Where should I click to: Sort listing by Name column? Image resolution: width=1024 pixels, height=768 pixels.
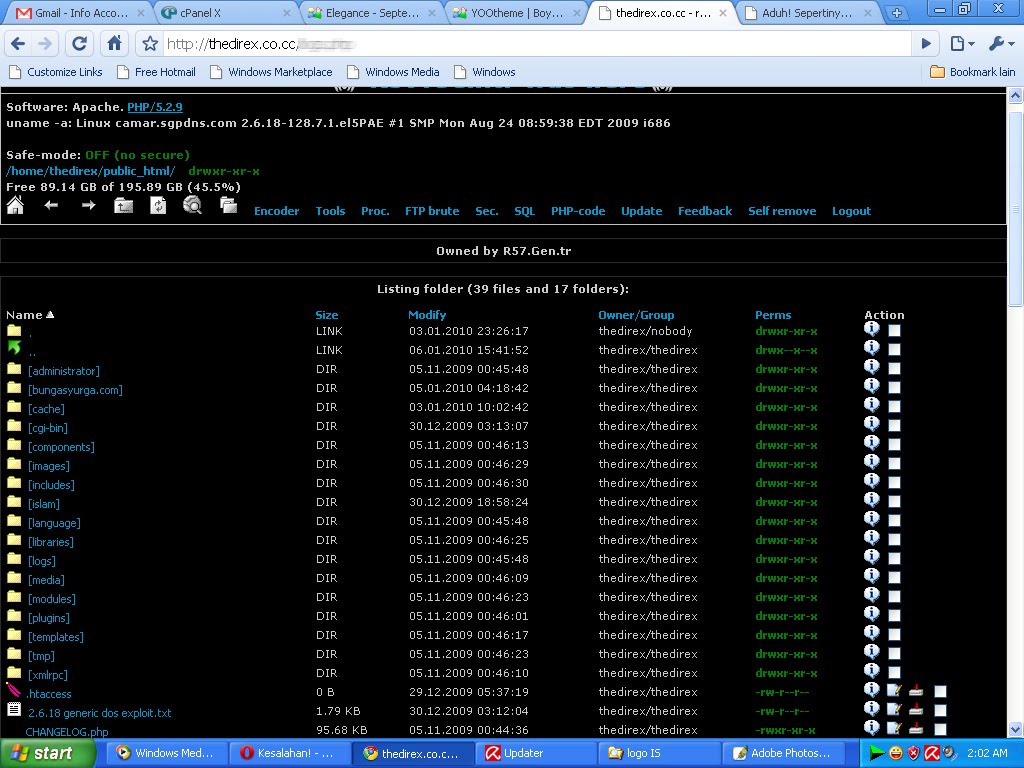[30, 315]
